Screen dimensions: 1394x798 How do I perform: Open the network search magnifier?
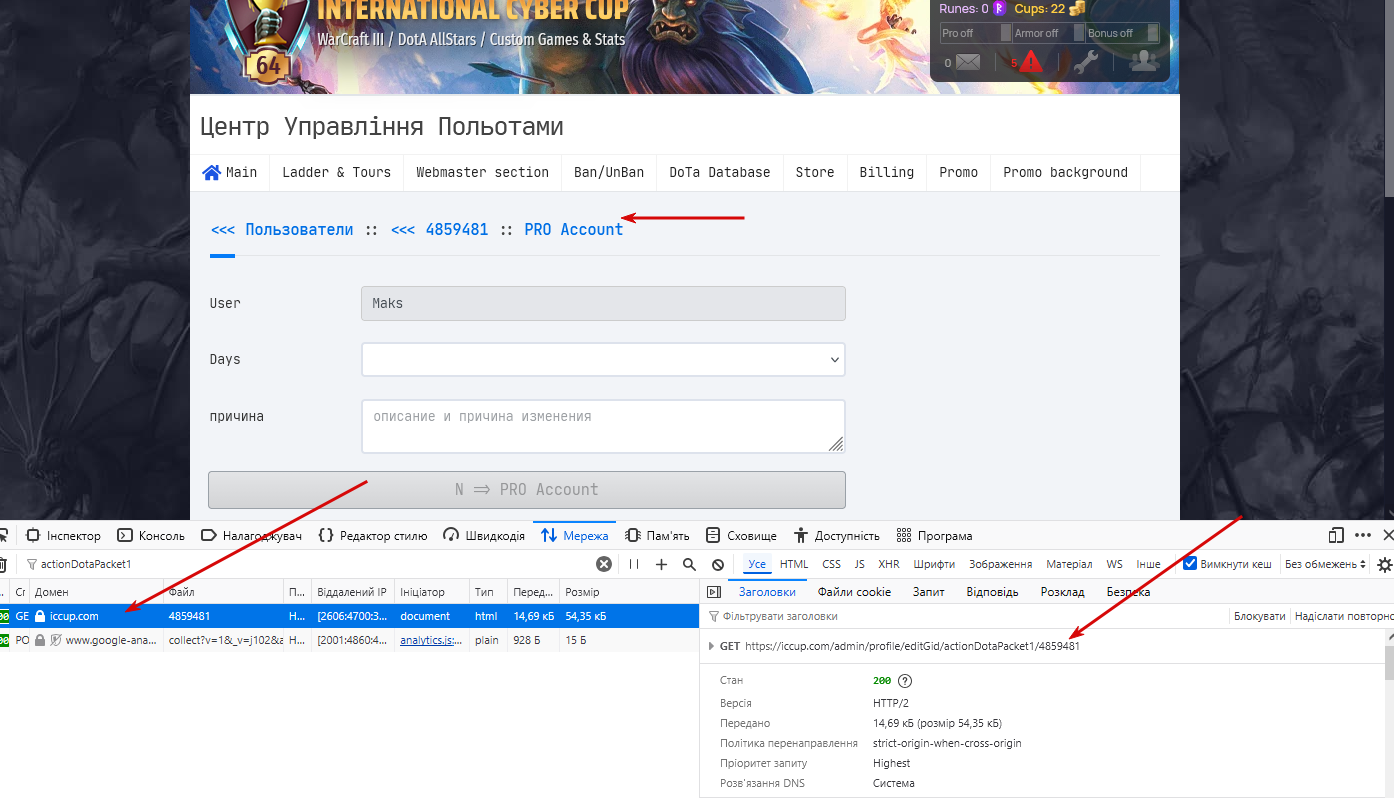(x=689, y=564)
